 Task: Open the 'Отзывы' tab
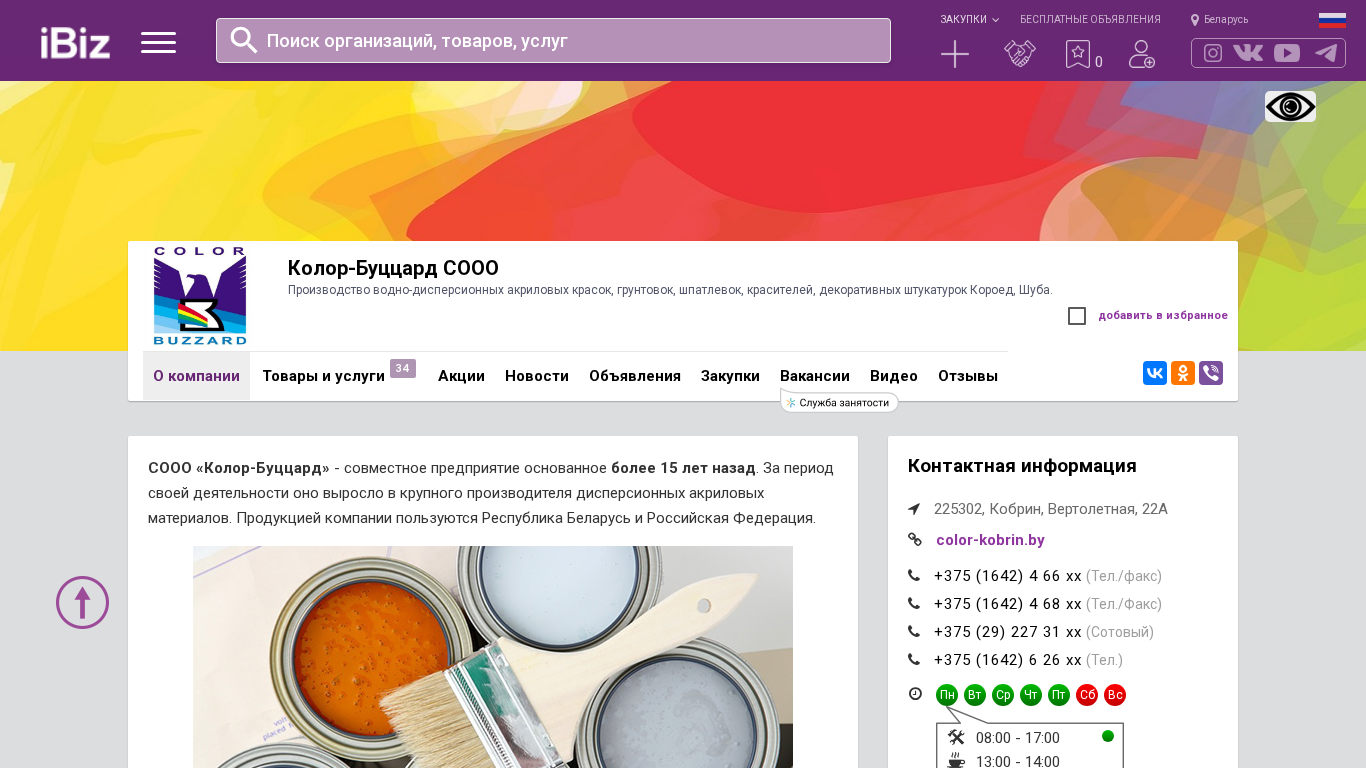[x=968, y=376]
